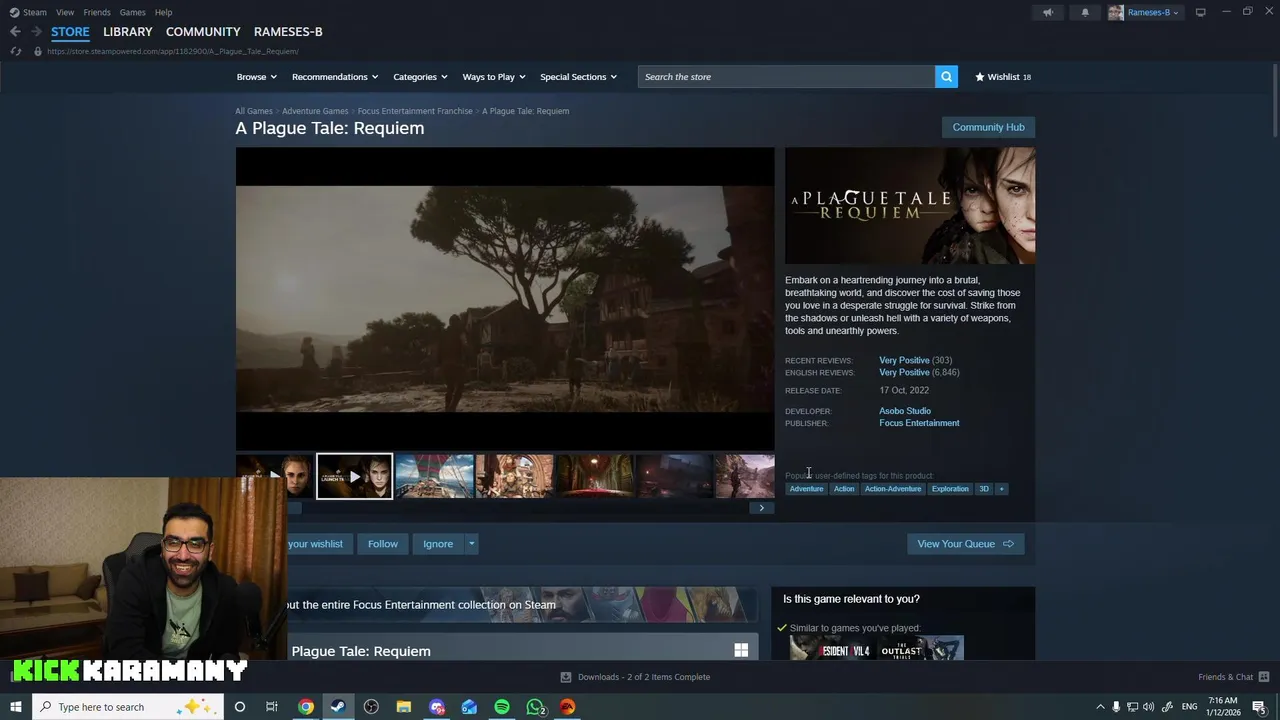Open the notifications bell
The width and height of the screenshot is (1280, 720).
pyautogui.click(x=1085, y=12)
